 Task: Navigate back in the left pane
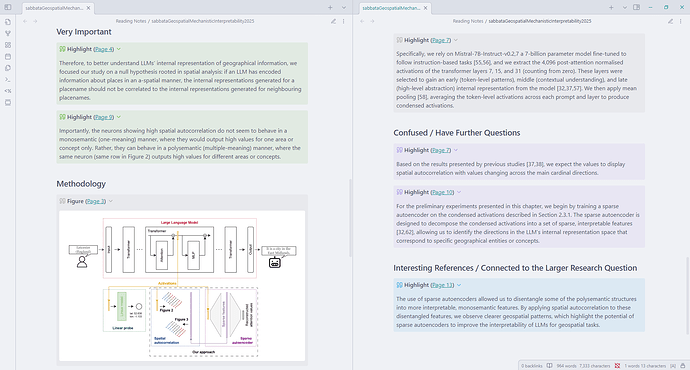point(25,21)
